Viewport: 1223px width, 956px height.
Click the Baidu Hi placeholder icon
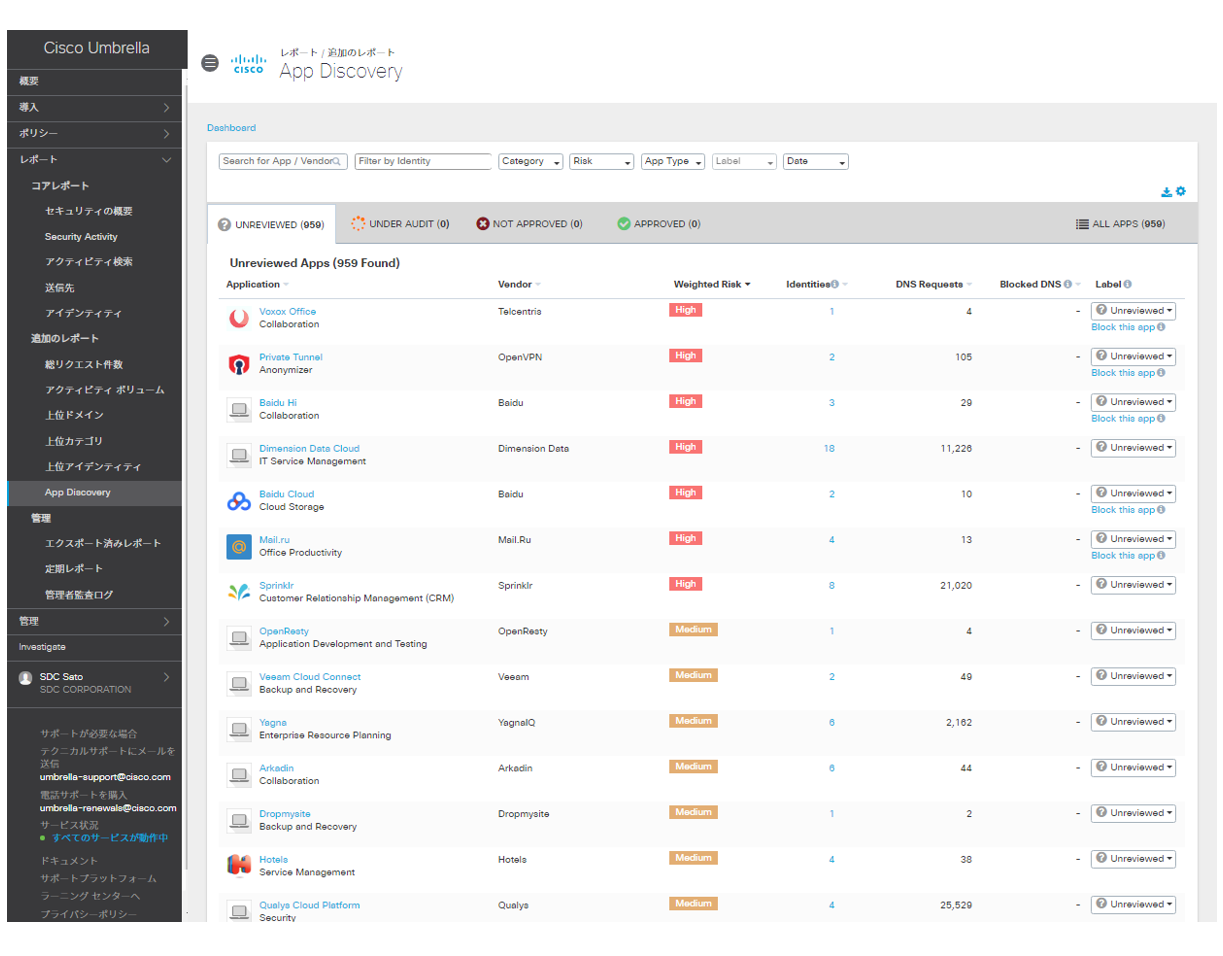(239, 409)
